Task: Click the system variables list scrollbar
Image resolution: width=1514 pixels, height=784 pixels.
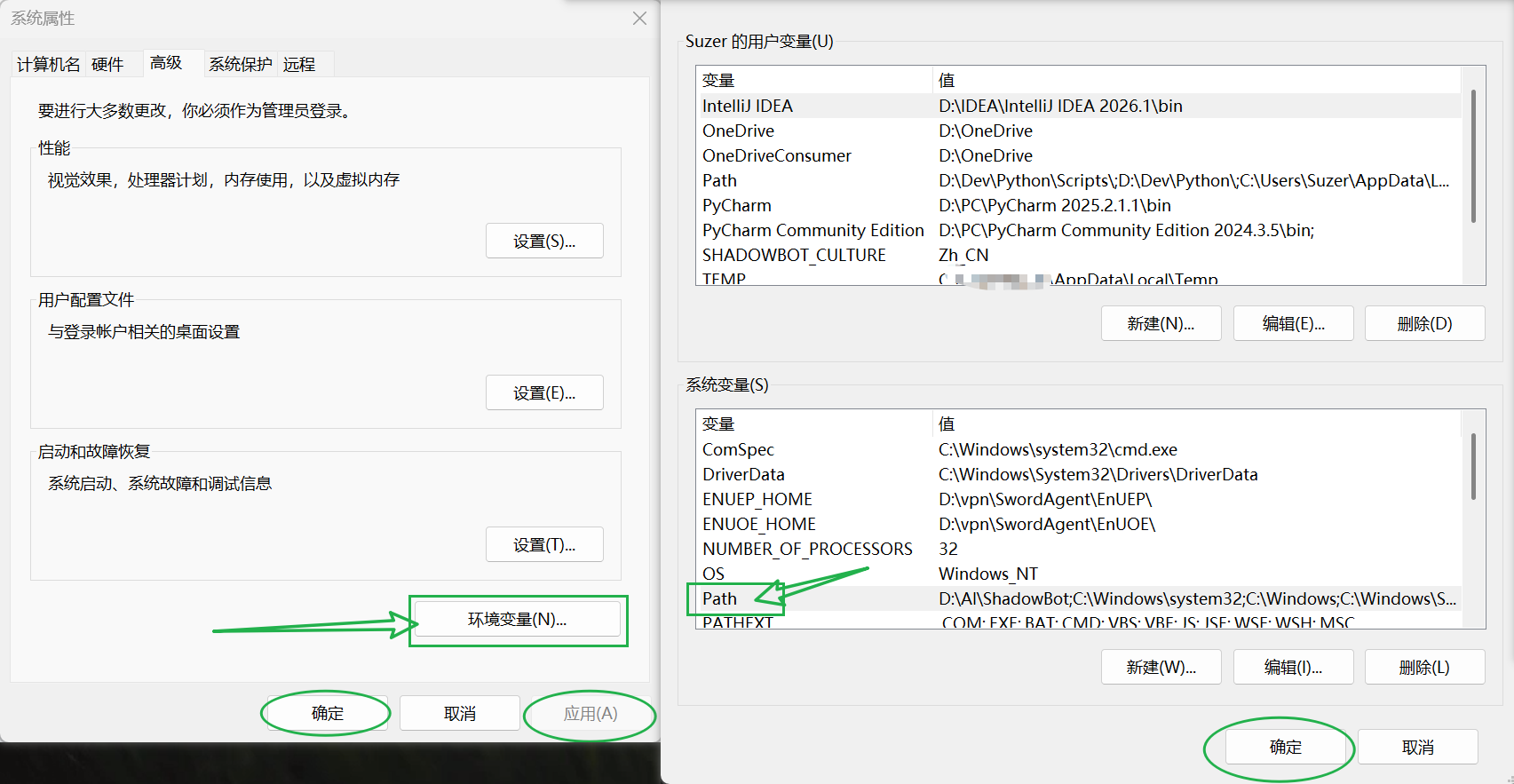Action: coord(1473,466)
